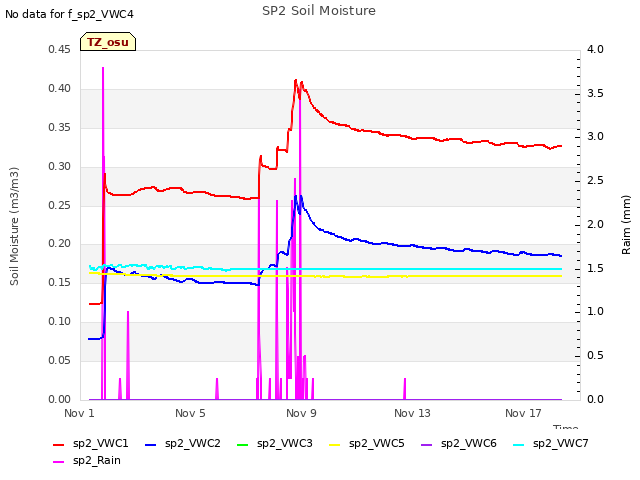Screen dimensions: 640x480
Task: Click the SP2 Soil Moisture chart title
Action: tap(319, 11)
